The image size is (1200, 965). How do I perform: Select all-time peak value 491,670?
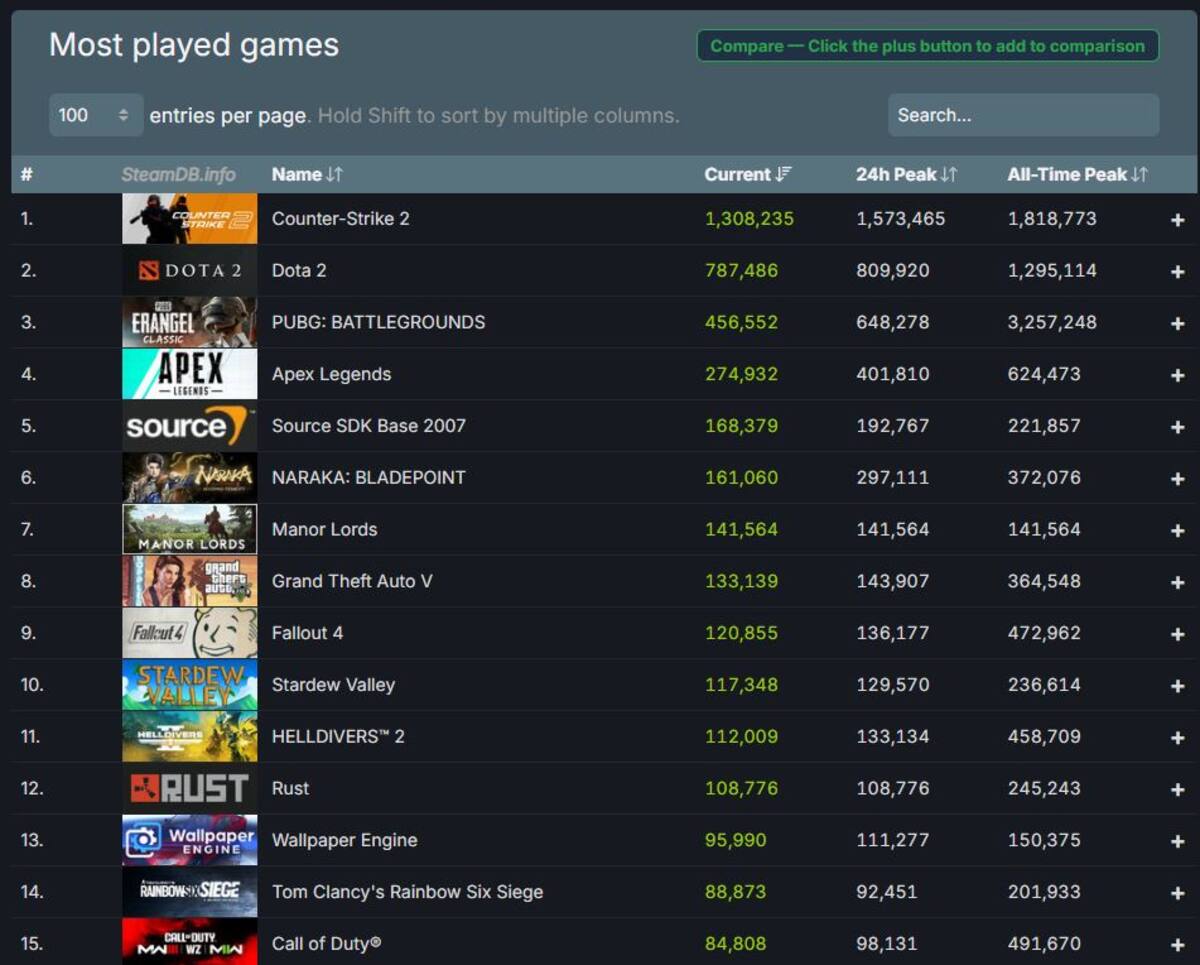click(1044, 943)
